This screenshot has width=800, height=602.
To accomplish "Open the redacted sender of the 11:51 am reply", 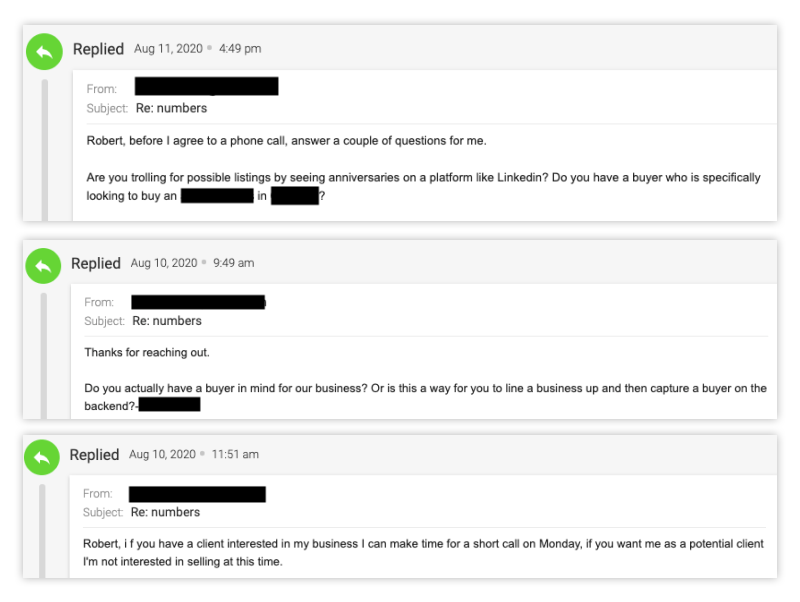I will [x=197, y=493].
